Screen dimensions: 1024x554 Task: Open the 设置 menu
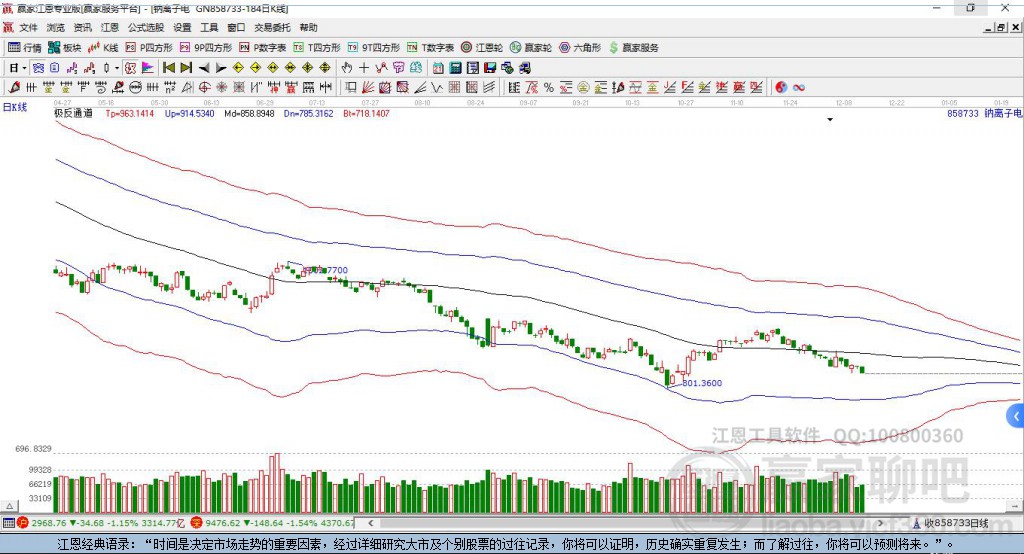(x=182, y=27)
